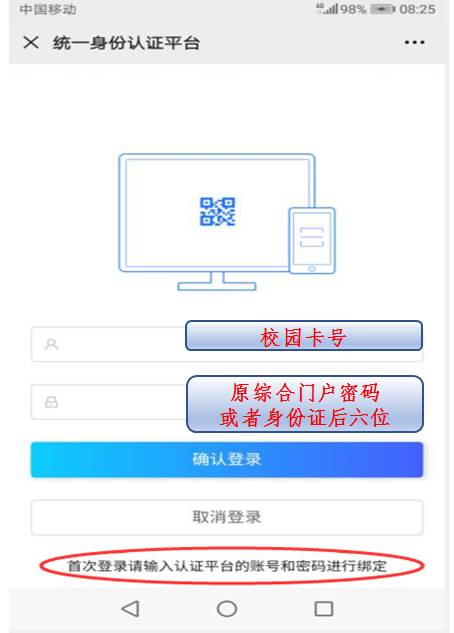
Task: Click the user icon in account field
Action: 51,344
